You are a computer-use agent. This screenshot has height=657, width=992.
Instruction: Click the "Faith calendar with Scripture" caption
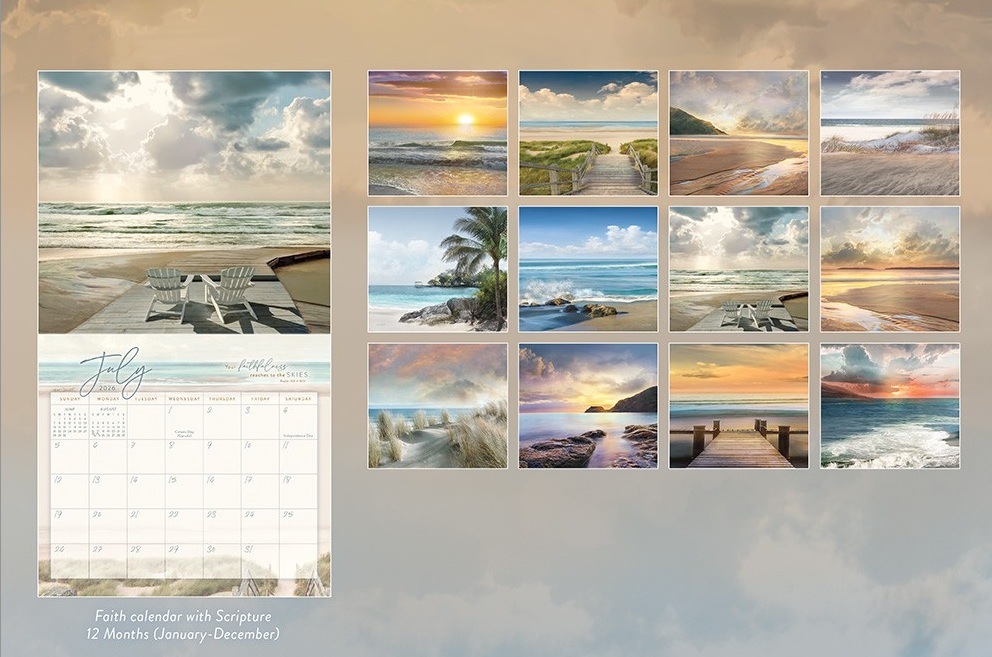(183, 616)
